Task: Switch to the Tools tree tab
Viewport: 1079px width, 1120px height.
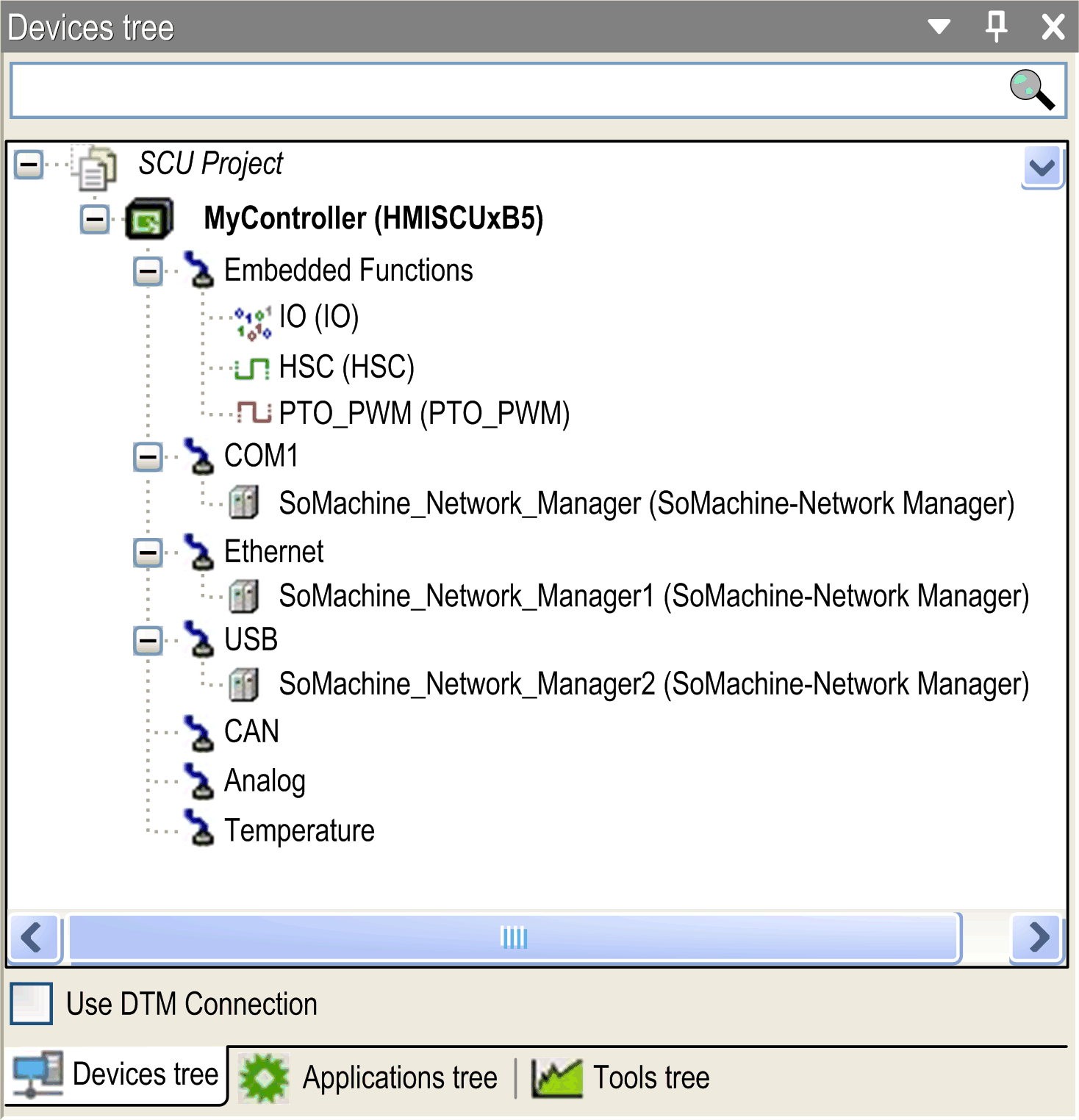Action: tap(621, 1078)
